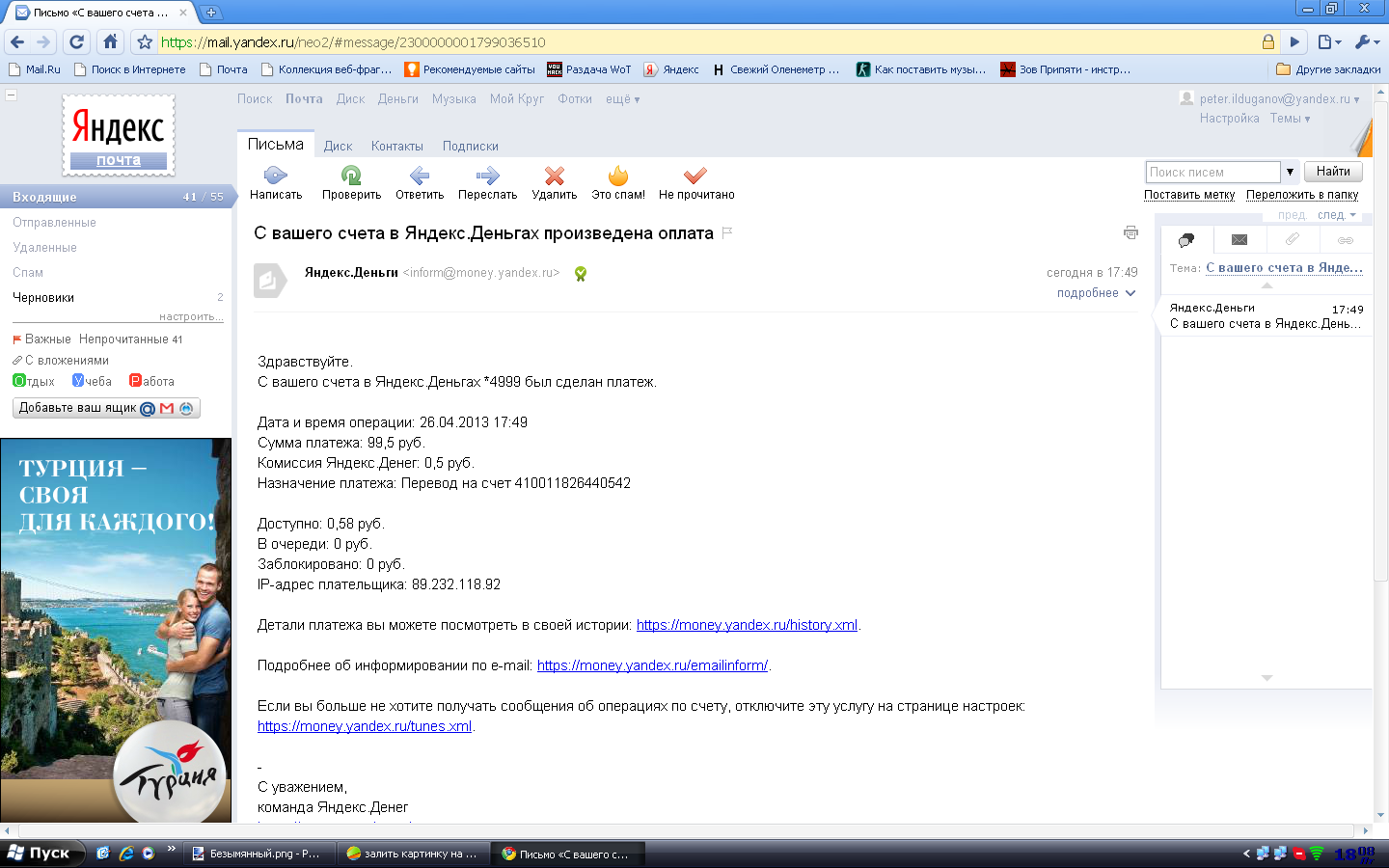Viewport: 1389px width, 868px height.
Task: Click the Написать compose icon
Action: point(276,176)
